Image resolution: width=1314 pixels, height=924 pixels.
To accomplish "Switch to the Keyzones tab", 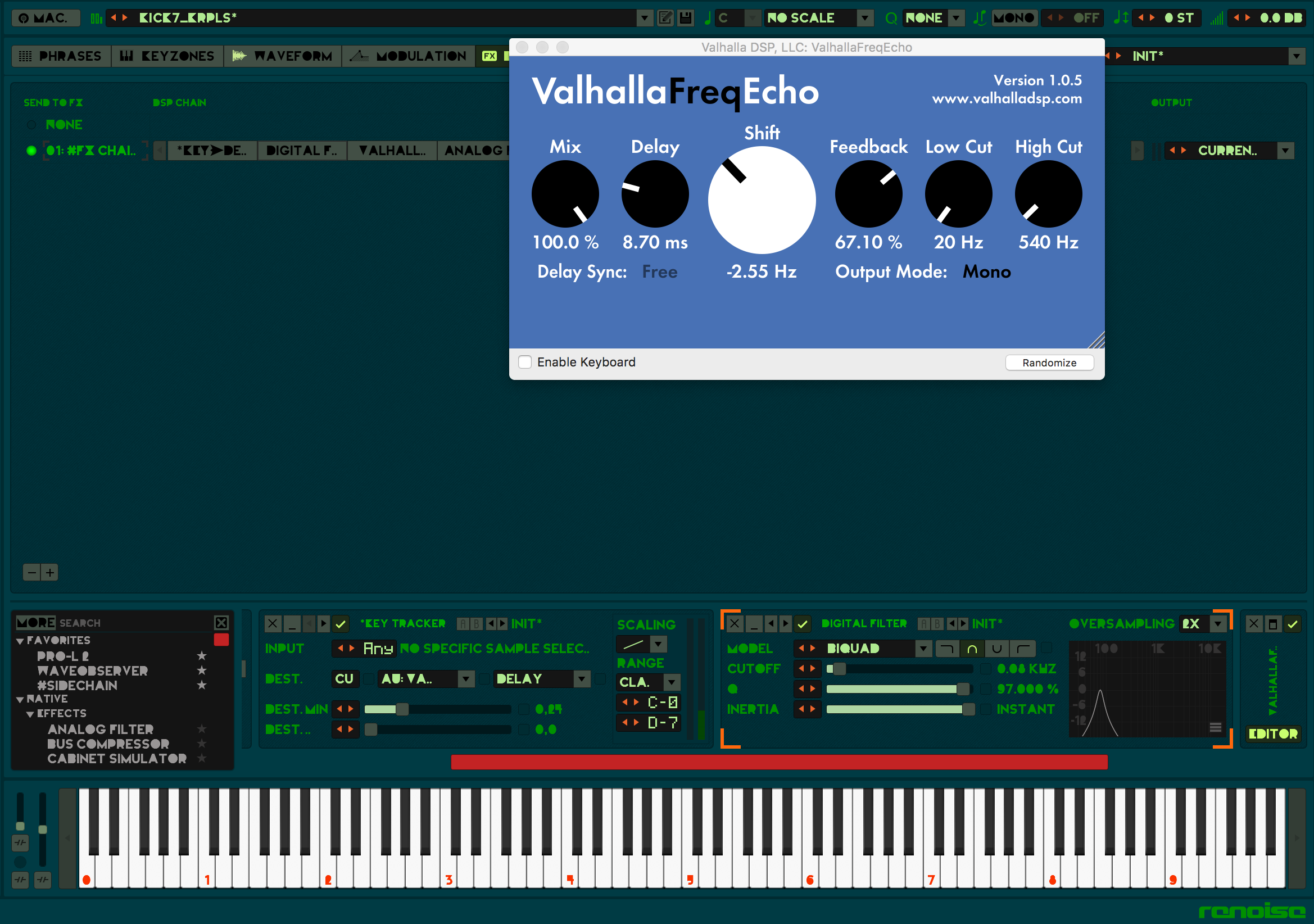I will pos(167,56).
